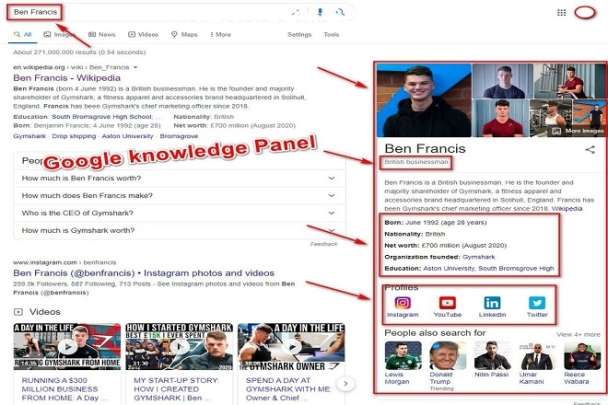Viewport: 608px width, 405px height.
Task: Click the "Net worth: £700 million" panel entry
Action: pos(446,246)
